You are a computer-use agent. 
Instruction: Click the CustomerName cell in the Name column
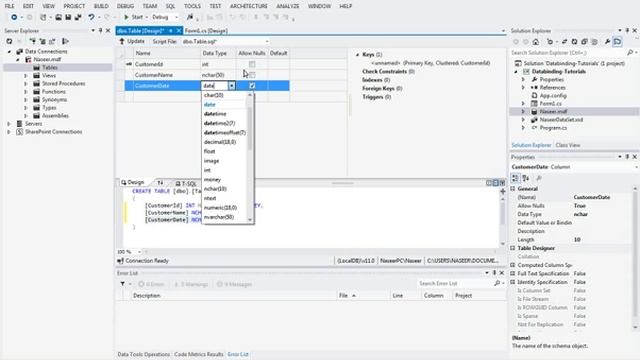click(167, 75)
